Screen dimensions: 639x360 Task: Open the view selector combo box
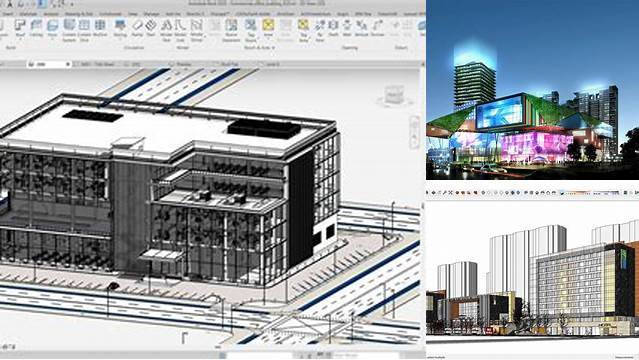point(49,64)
